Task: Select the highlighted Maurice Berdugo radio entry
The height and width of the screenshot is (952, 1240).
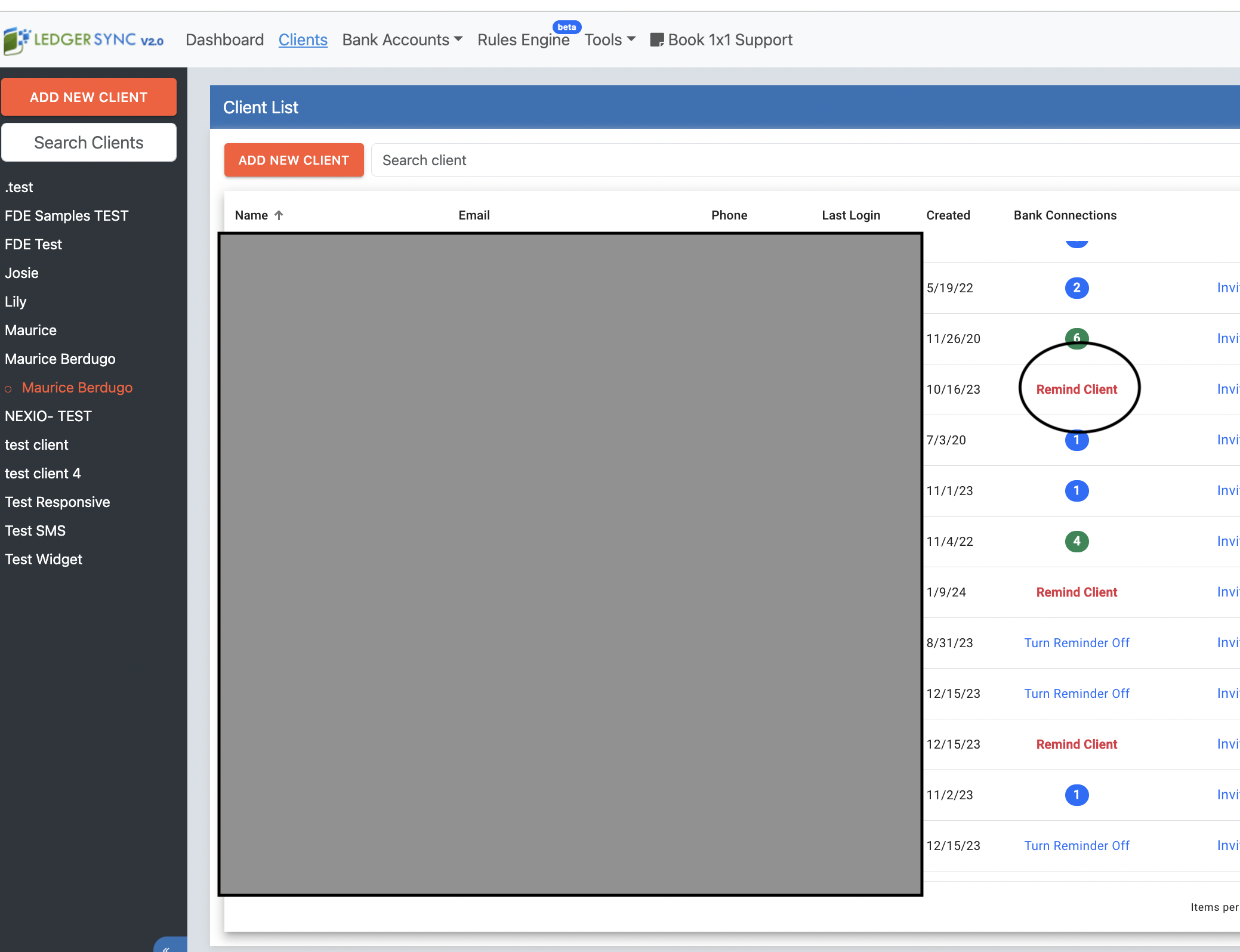Action: pyautogui.click(x=77, y=388)
